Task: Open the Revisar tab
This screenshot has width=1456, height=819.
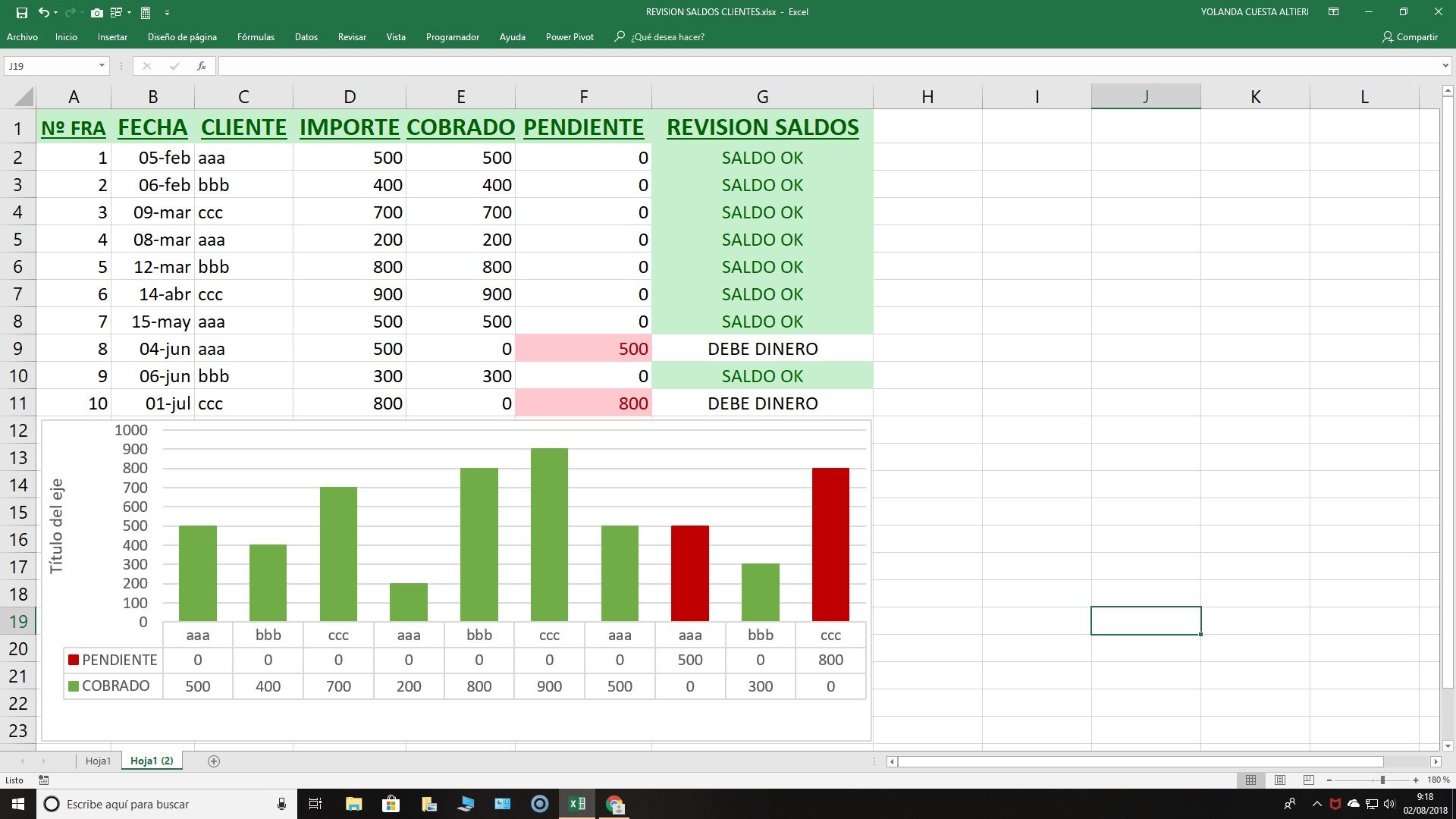Action: [352, 36]
